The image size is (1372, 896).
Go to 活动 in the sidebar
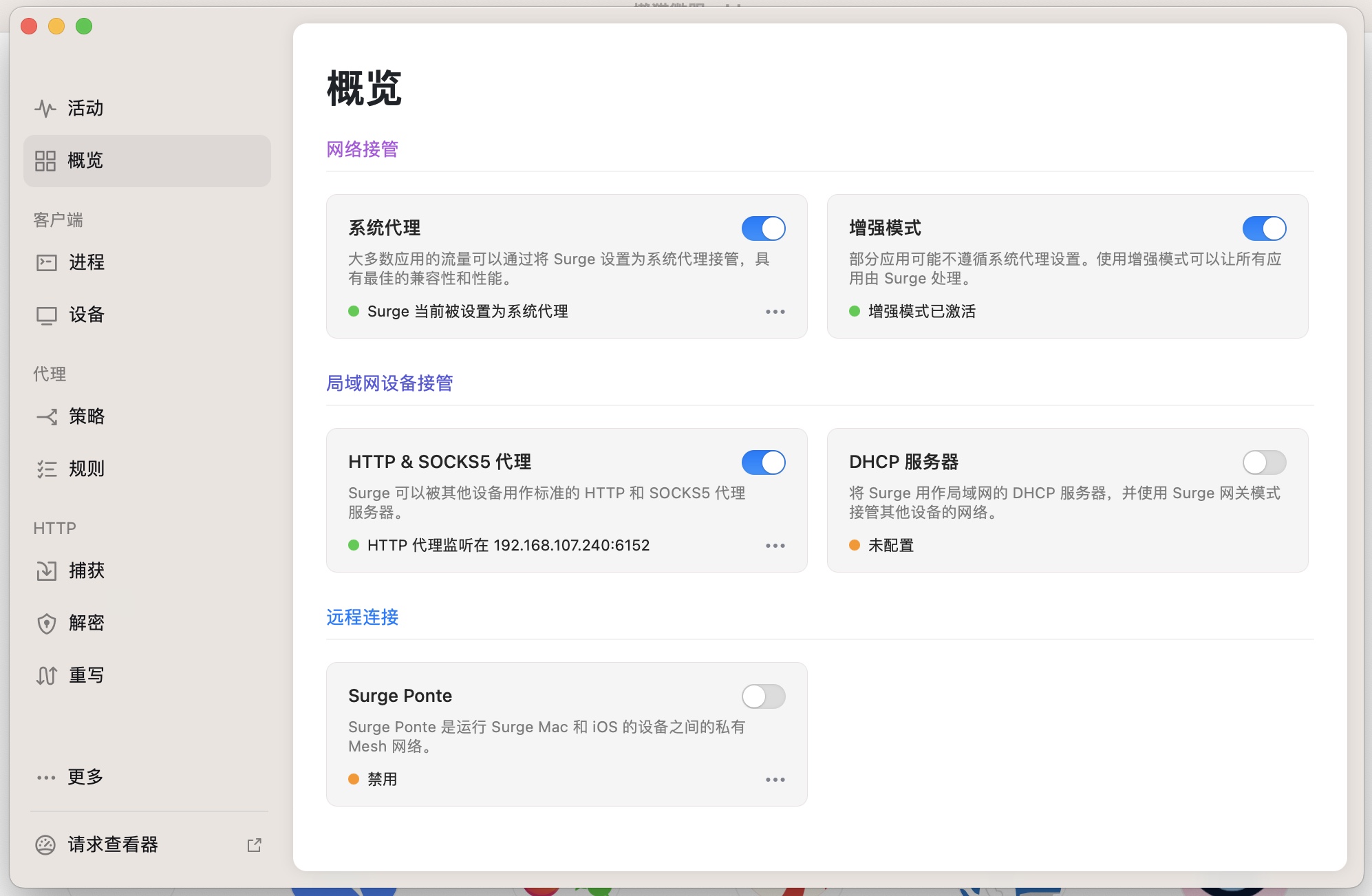147,108
